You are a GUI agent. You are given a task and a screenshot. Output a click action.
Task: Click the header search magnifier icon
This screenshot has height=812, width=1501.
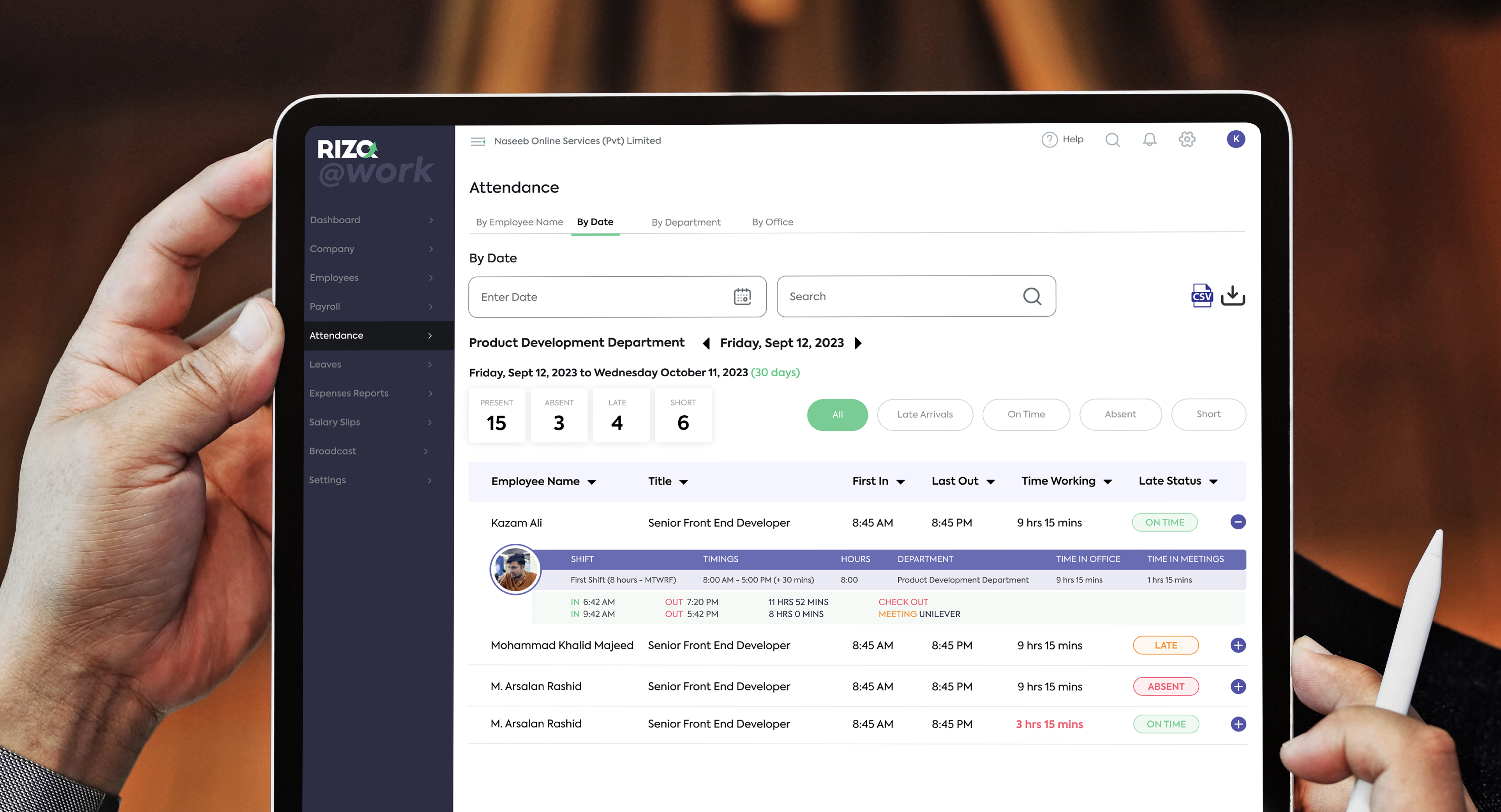pos(1112,140)
